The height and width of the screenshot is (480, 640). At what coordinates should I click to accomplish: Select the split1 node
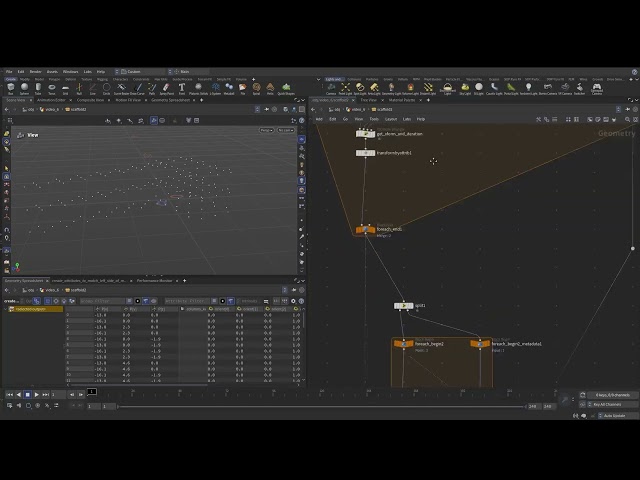point(404,306)
